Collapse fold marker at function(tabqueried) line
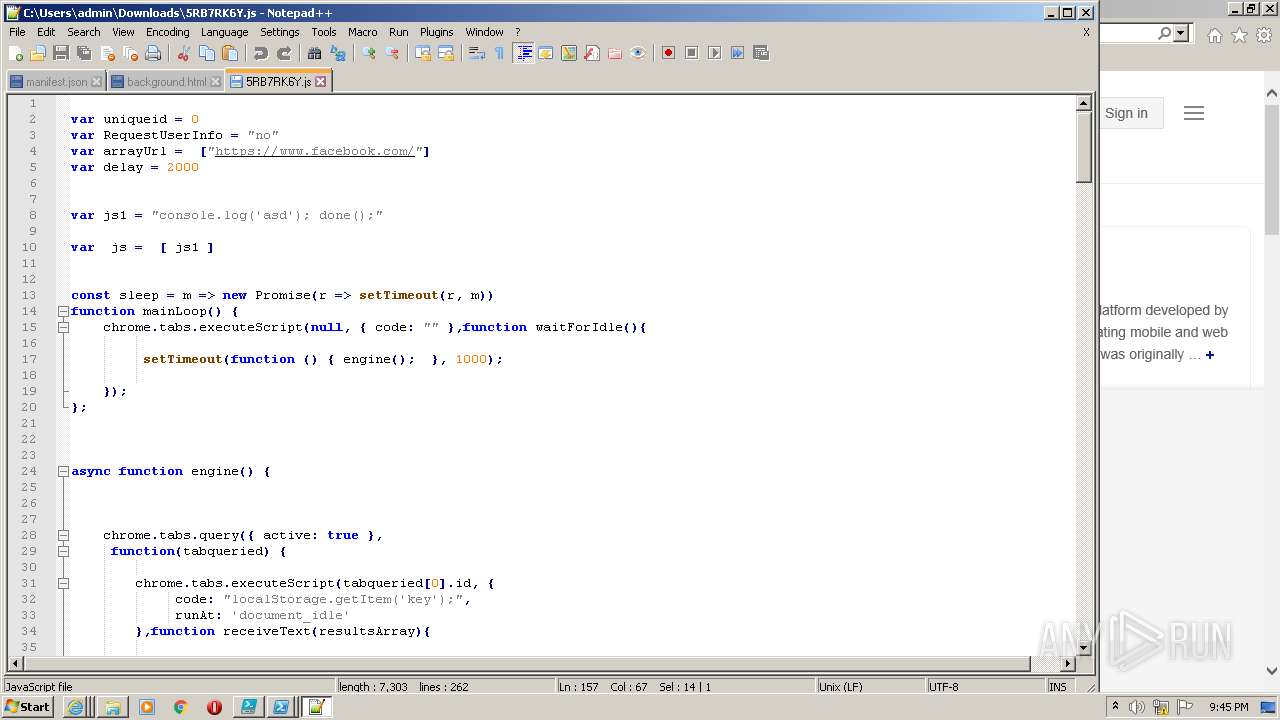Viewport: 1280px width, 720px height. click(63, 551)
